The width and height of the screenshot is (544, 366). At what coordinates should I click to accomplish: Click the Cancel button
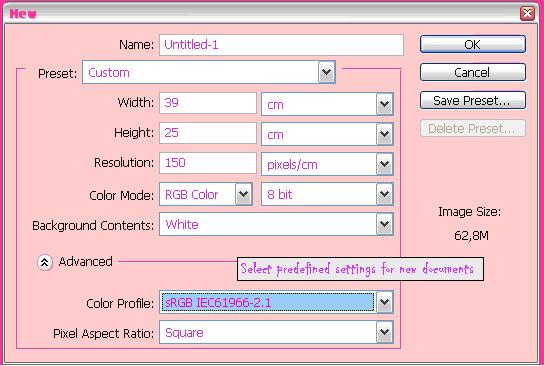pos(473,73)
